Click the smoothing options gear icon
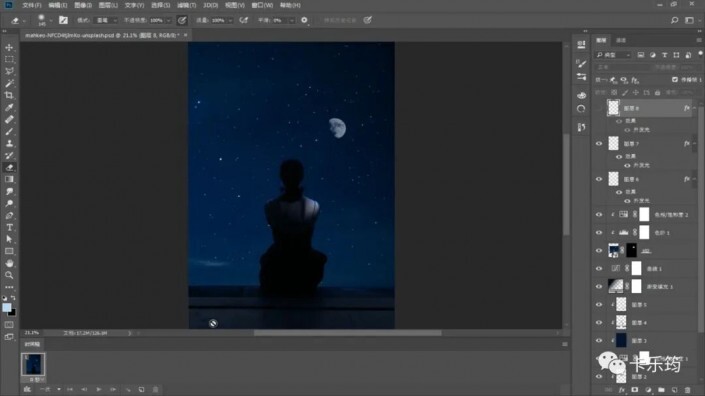 point(304,20)
